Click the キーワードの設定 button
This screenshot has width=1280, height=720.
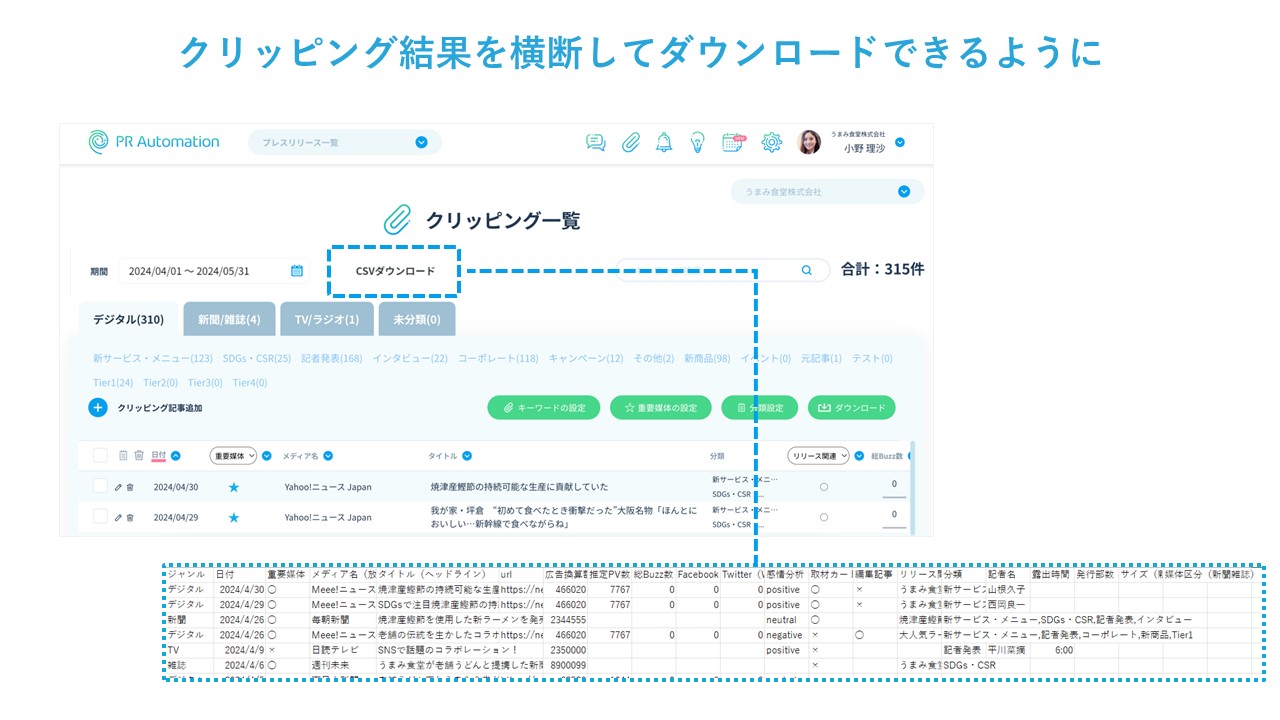tap(544, 408)
